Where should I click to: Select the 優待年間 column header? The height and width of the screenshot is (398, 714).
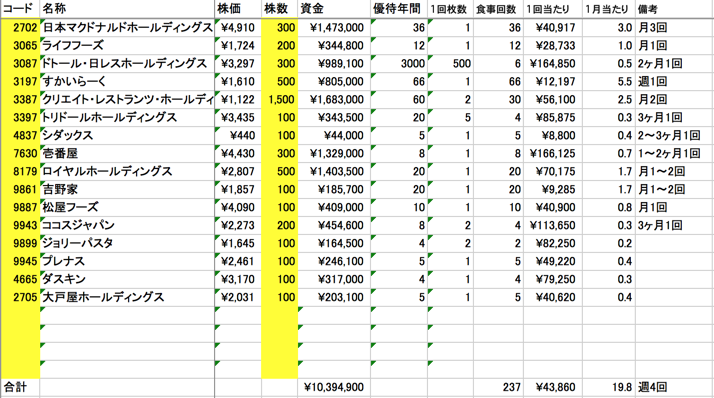399,9
